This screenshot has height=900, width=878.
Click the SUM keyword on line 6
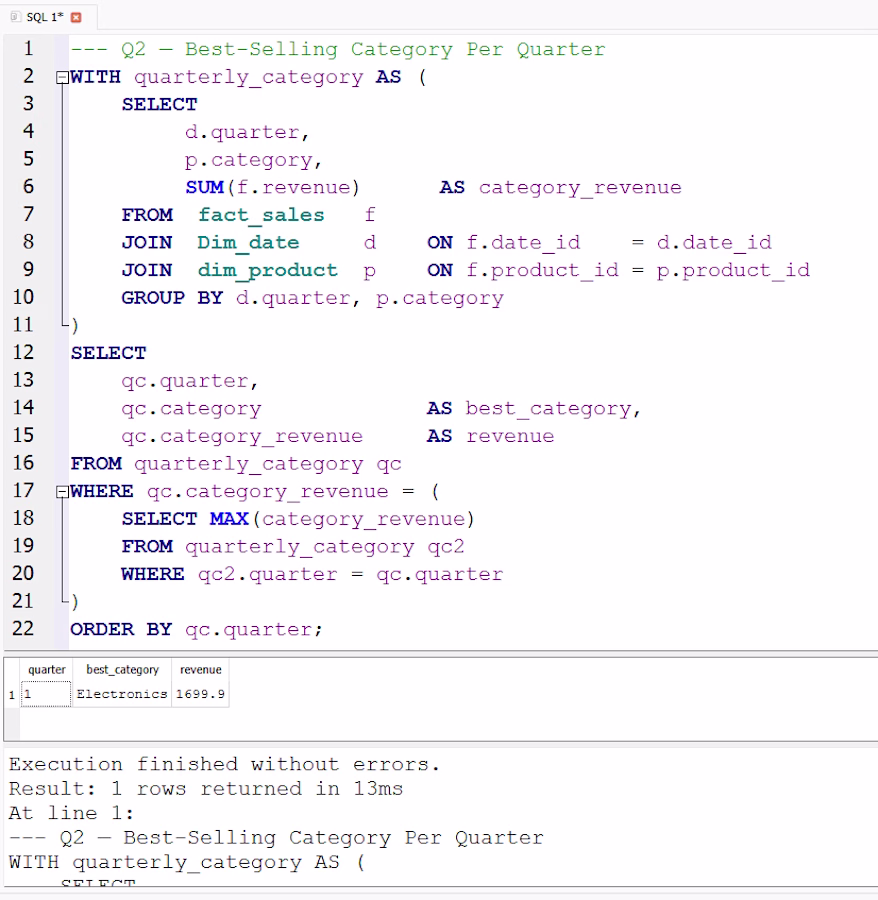(204, 188)
